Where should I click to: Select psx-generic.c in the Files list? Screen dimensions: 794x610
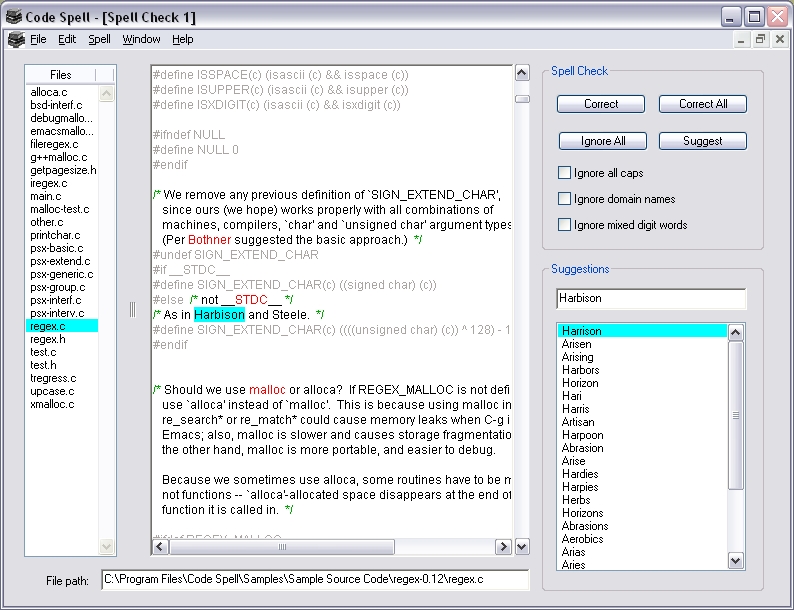tap(62, 274)
